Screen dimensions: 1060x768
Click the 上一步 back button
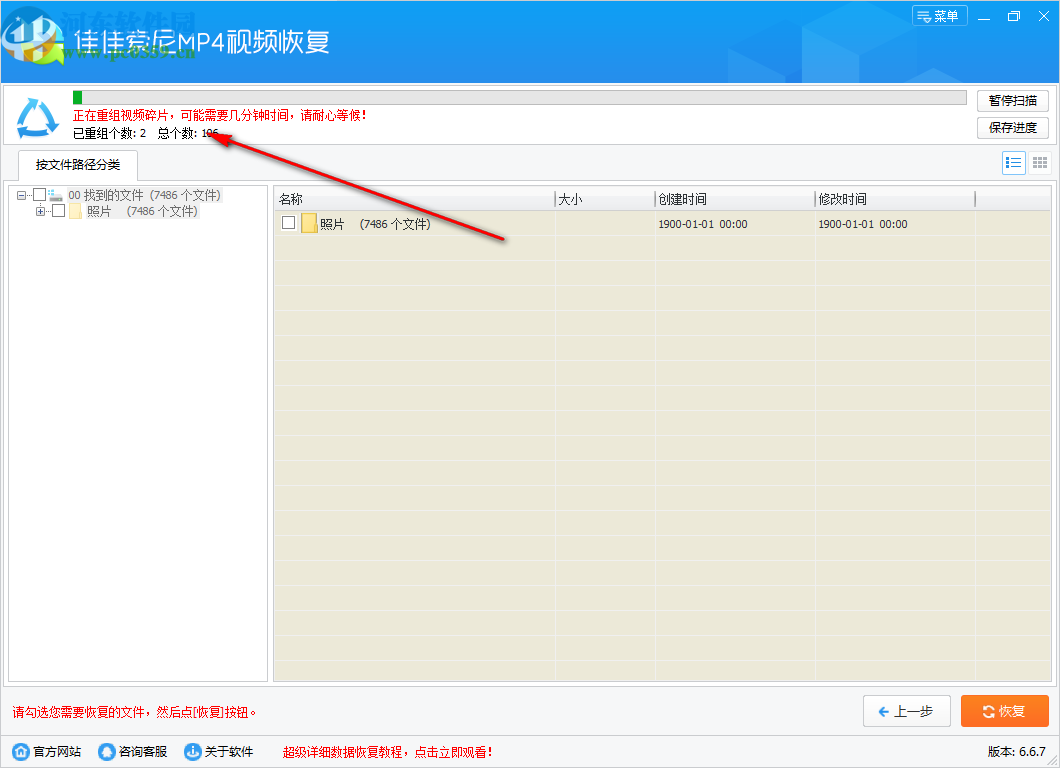(x=907, y=711)
